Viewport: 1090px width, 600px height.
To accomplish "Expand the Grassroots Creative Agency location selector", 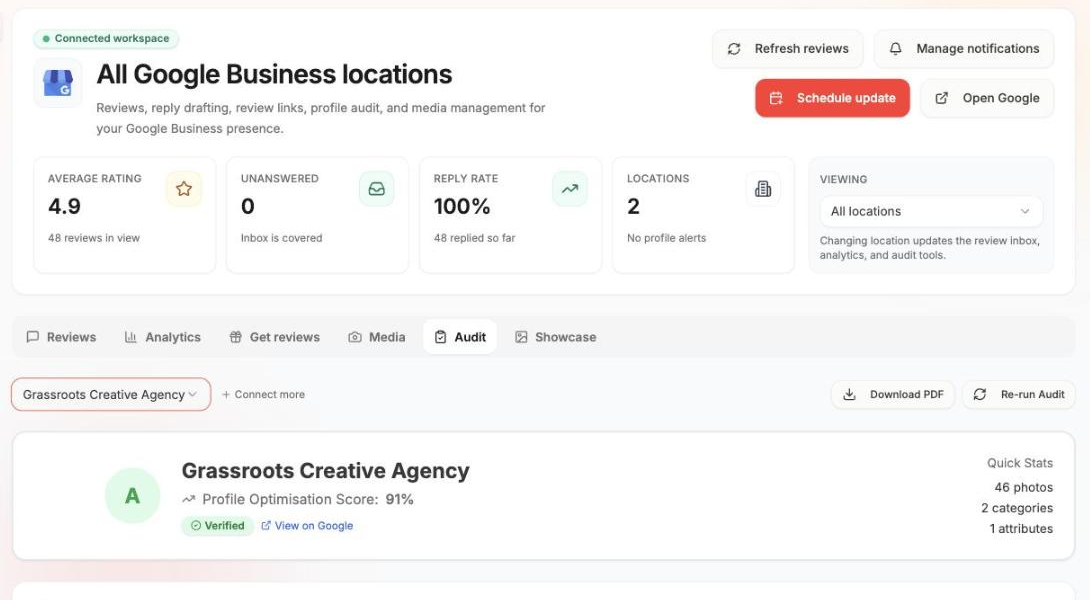I will point(111,394).
